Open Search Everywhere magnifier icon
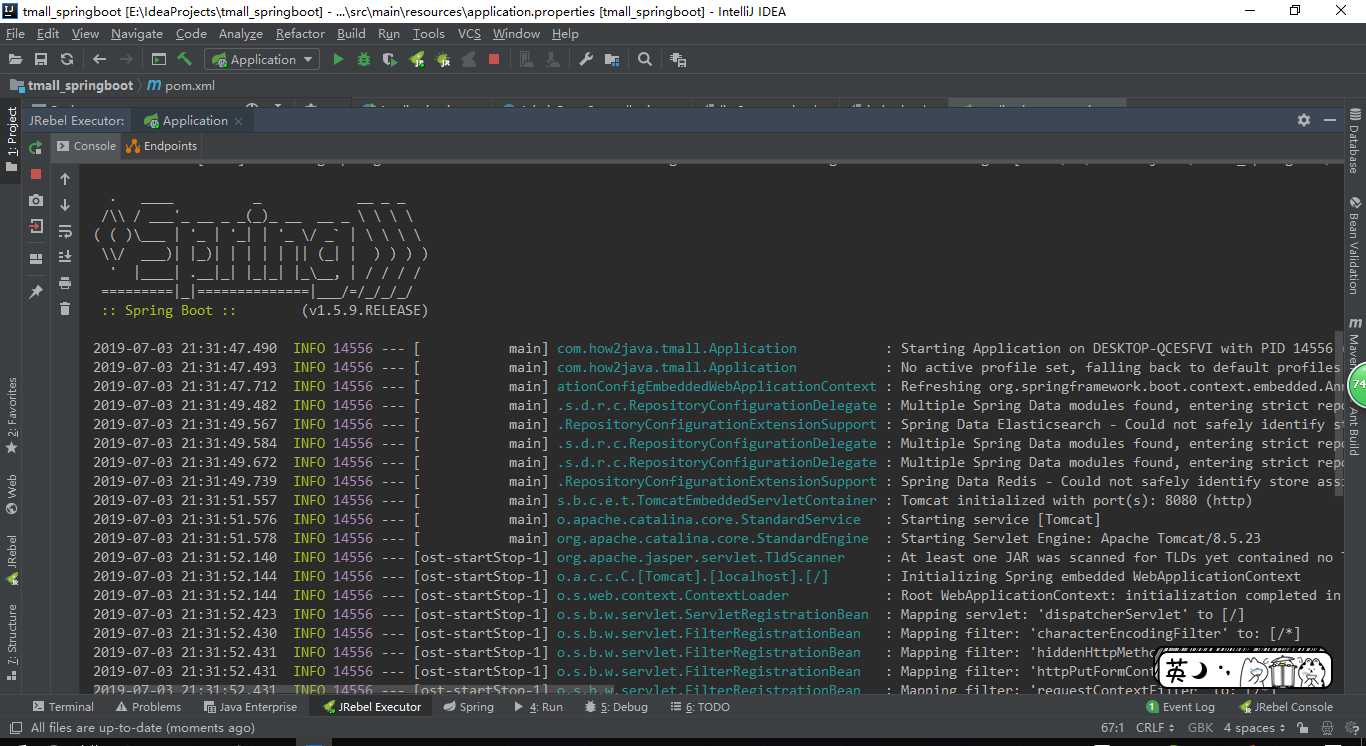Screen dimensions: 1366x746 point(645,60)
